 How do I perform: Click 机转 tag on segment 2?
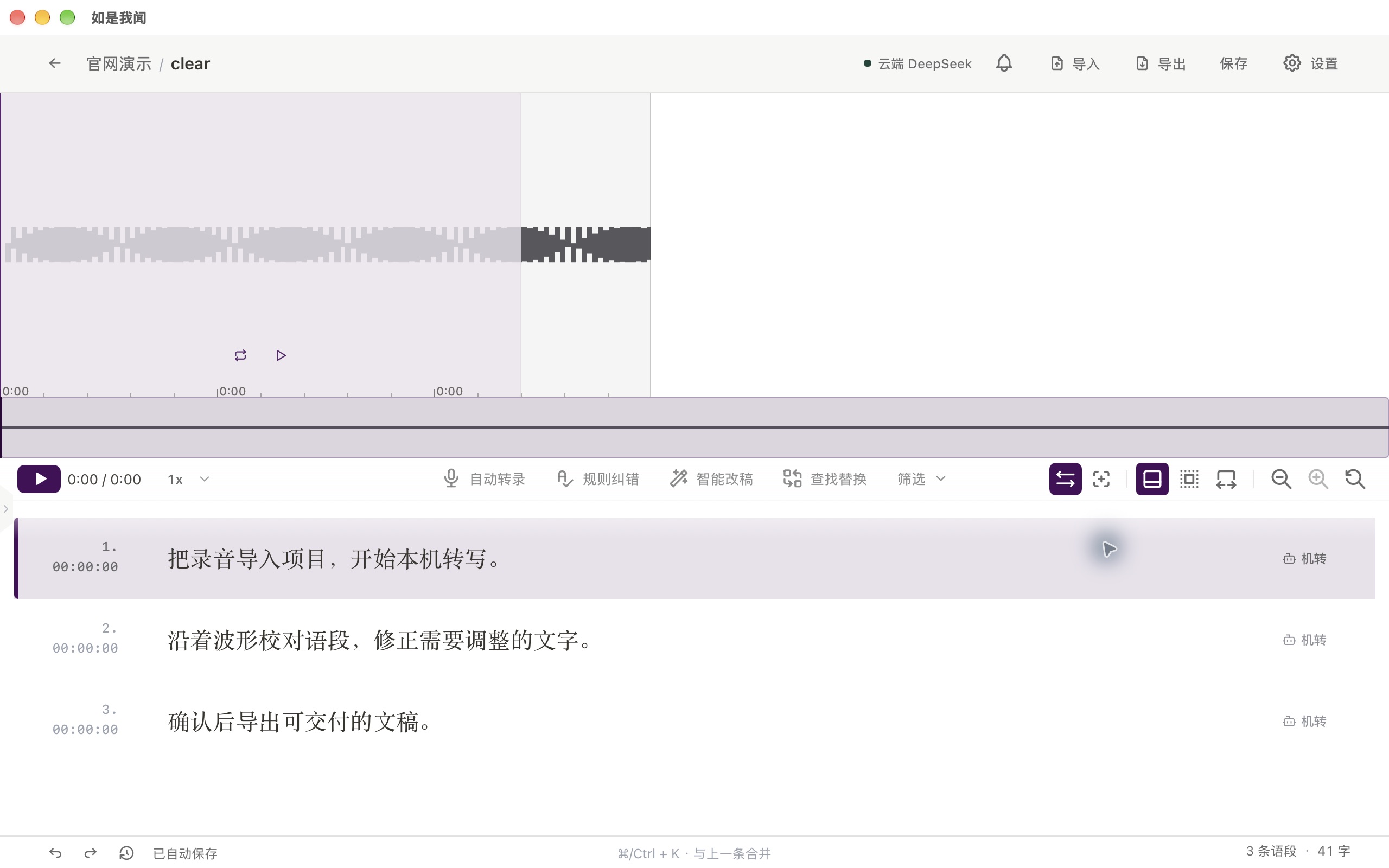tap(1304, 640)
